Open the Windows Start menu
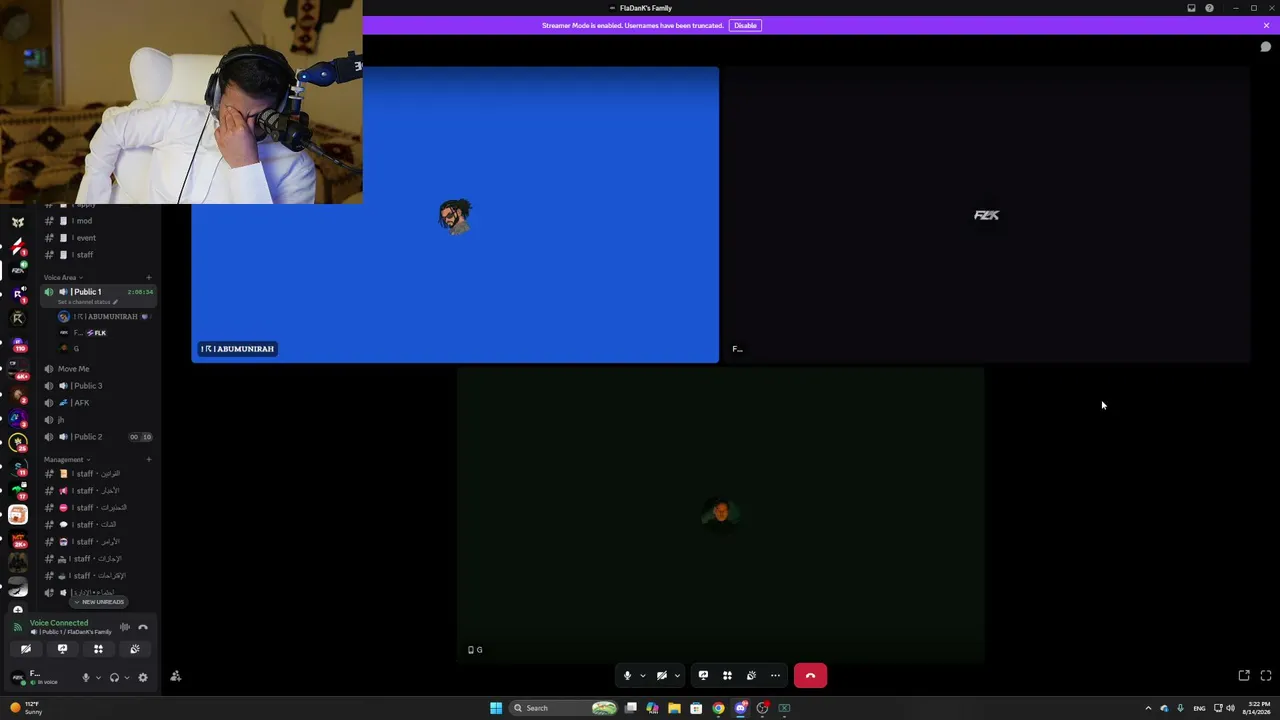The width and height of the screenshot is (1280, 720). click(x=496, y=708)
